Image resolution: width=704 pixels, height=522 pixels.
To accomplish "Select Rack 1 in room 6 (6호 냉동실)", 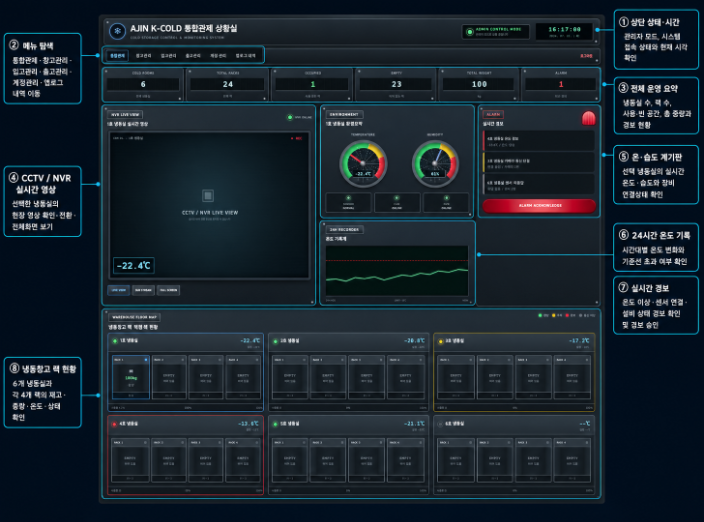I will [x=455, y=461].
